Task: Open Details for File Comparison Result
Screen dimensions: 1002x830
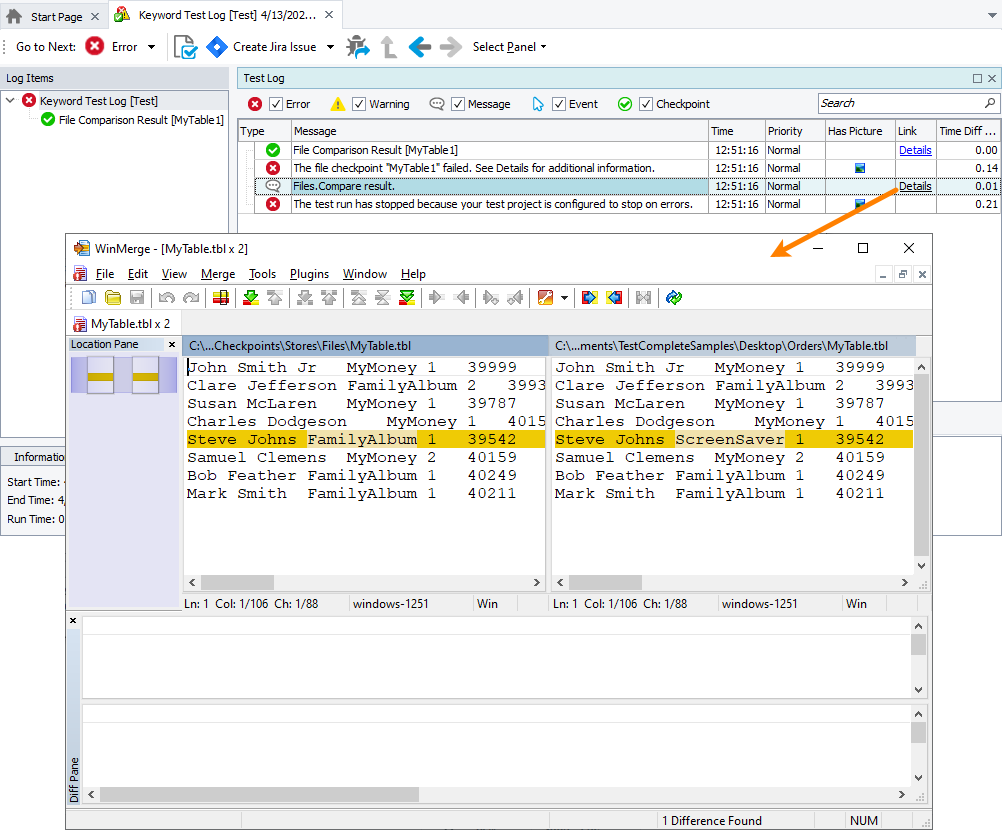Action: 915,150
